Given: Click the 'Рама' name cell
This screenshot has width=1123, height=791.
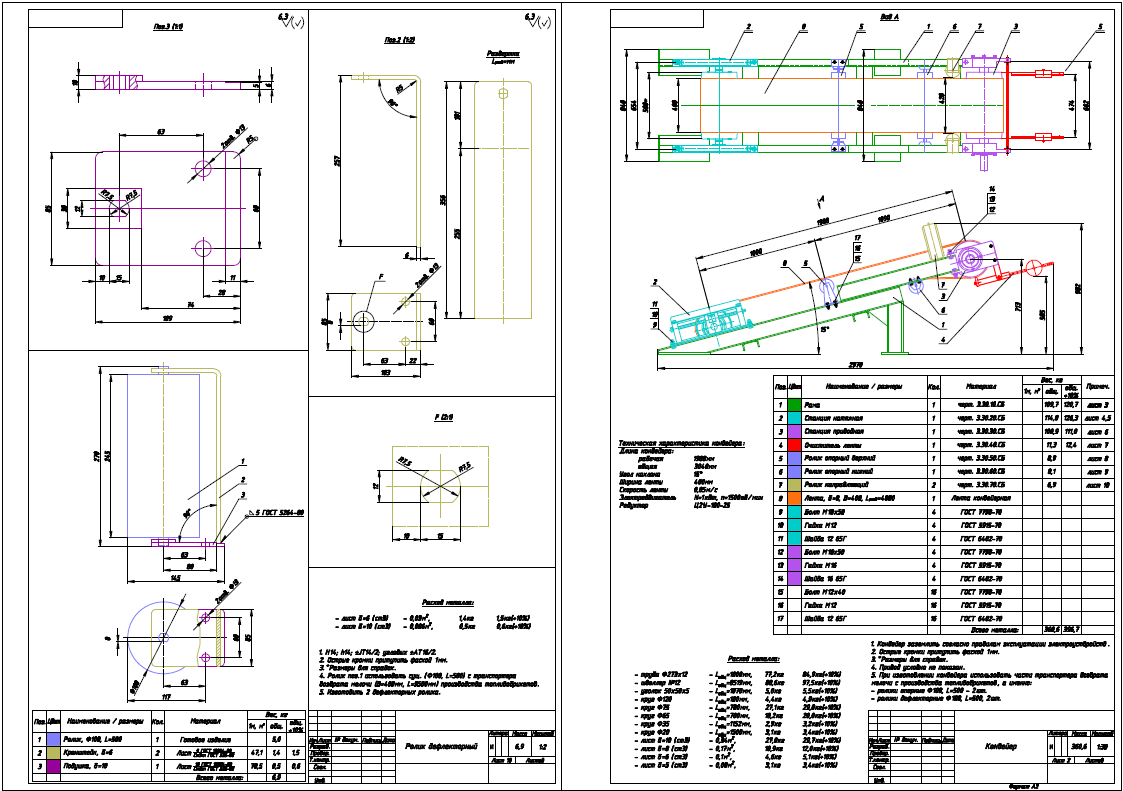Looking at the screenshot, I should (812, 405).
